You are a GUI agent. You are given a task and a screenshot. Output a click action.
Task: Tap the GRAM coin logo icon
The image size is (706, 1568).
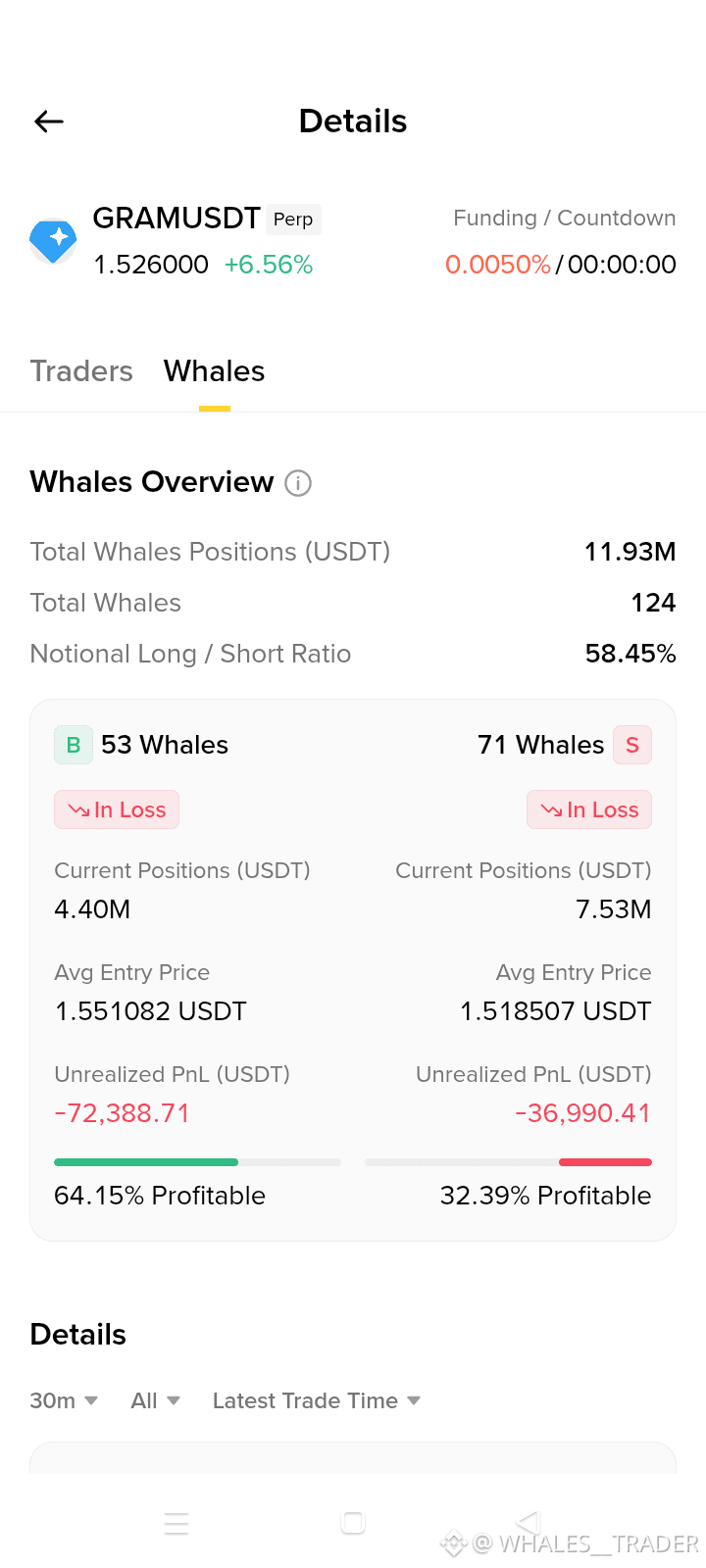pos(53,240)
